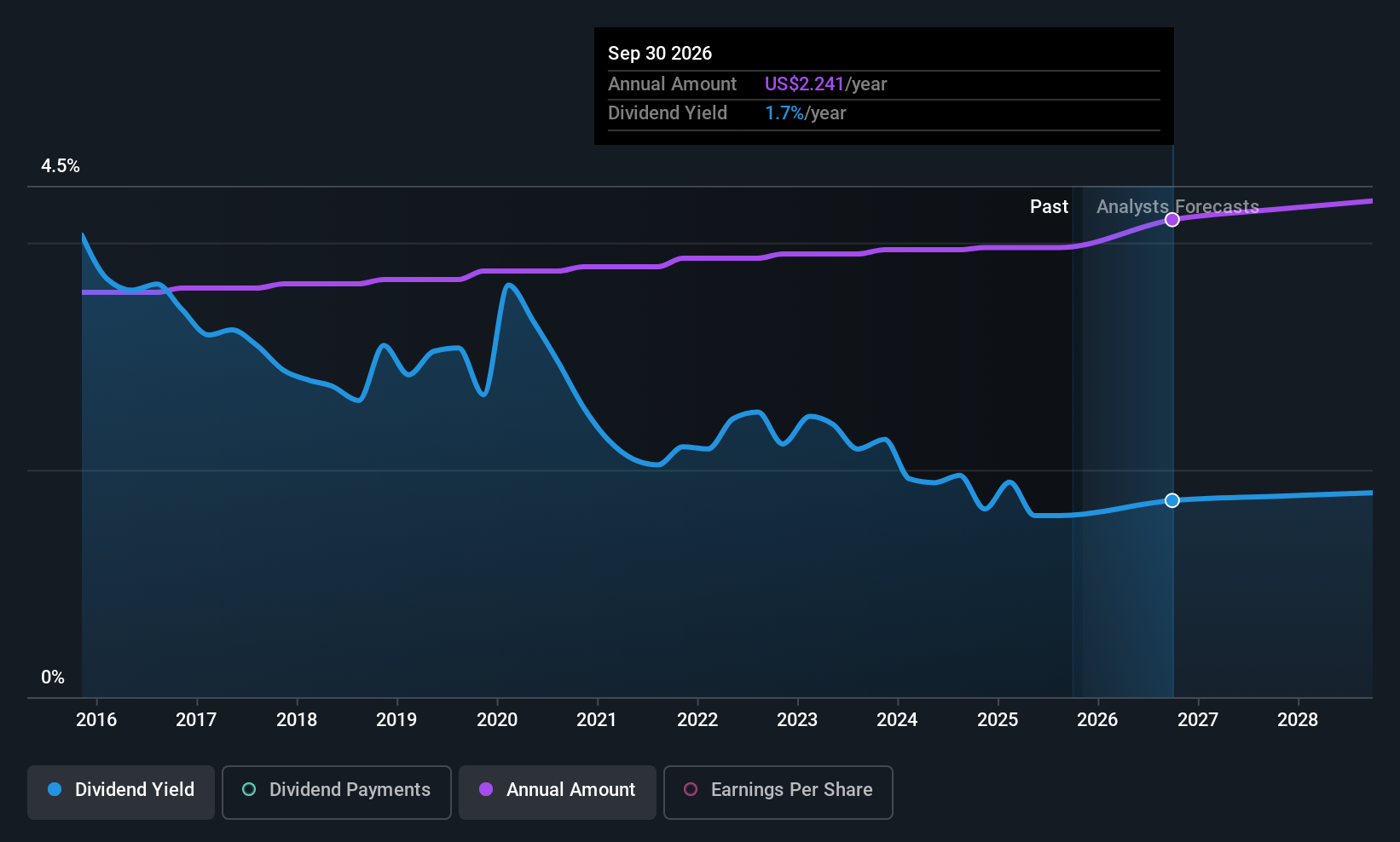Enable the Dividend Payments series
The width and height of the screenshot is (1400, 842).
(x=337, y=790)
